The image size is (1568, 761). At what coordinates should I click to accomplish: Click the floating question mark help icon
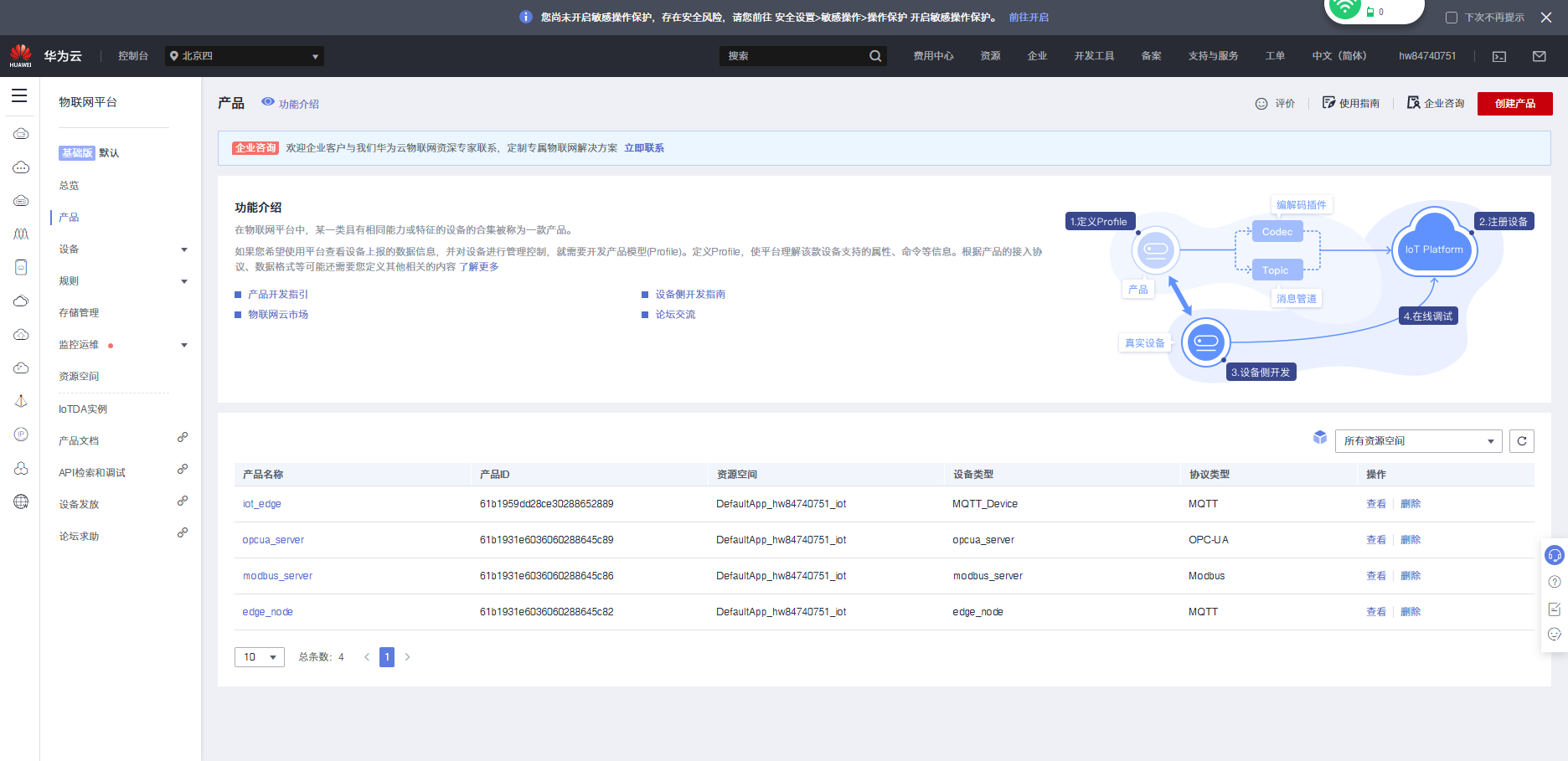click(x=1555, y=582)
